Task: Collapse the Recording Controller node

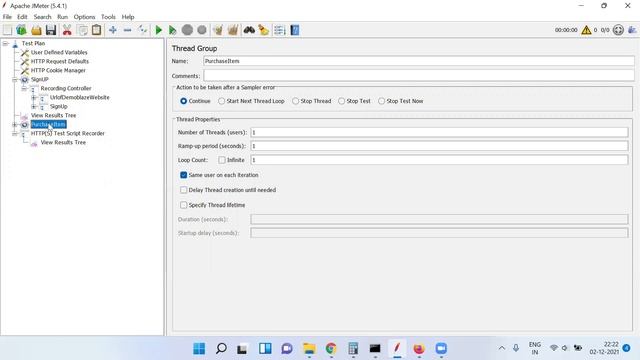Action: click(24, 89)
